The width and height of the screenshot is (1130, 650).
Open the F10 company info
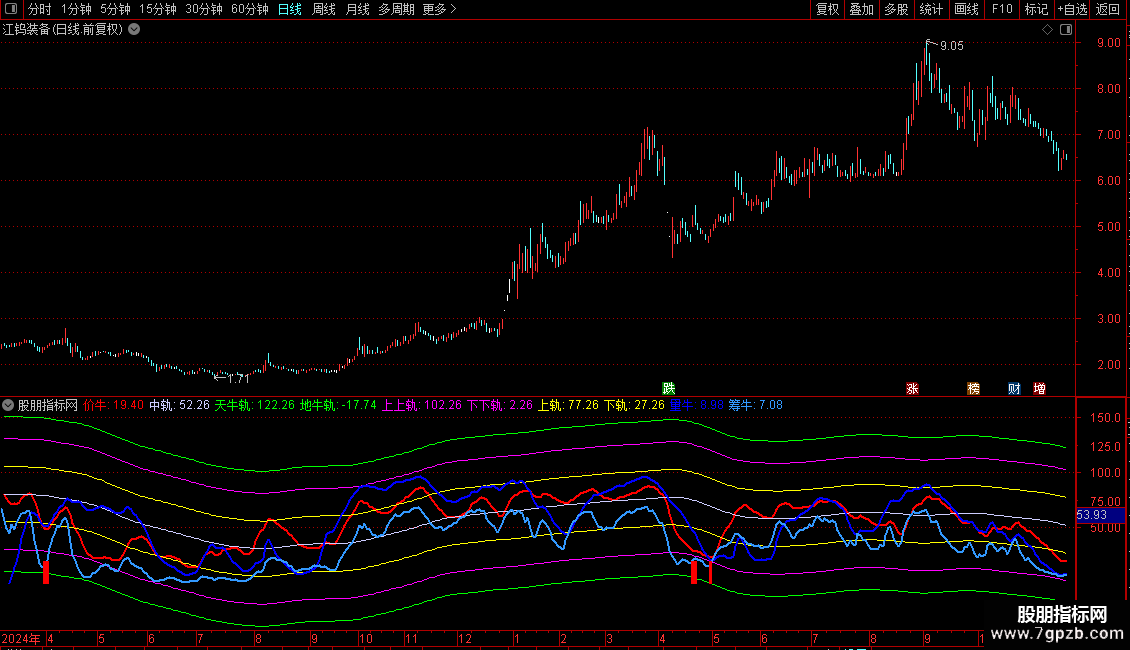point(1001,9)
